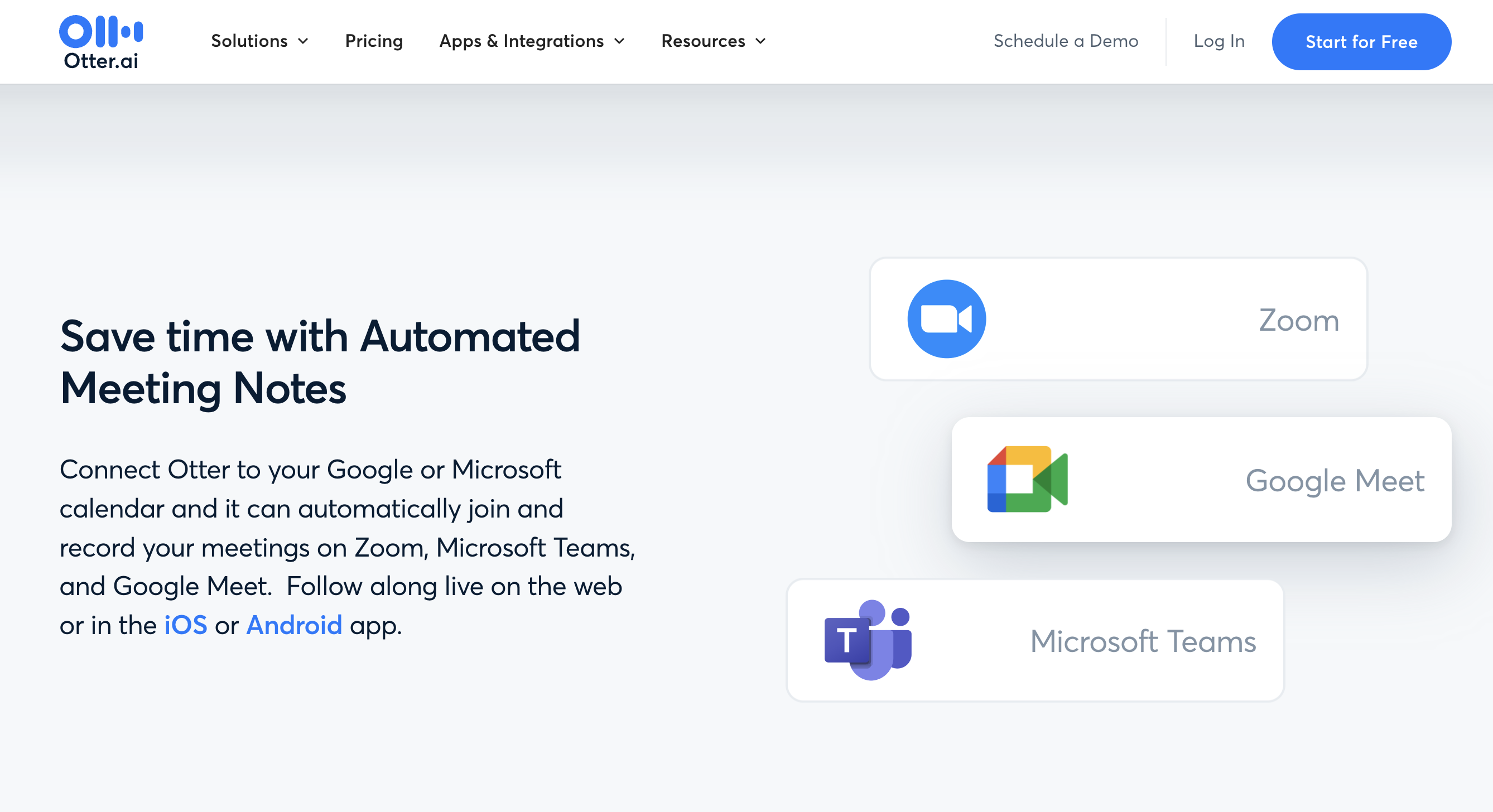Follow the Android app link
1493x812 pixels.
coord(294,626)
